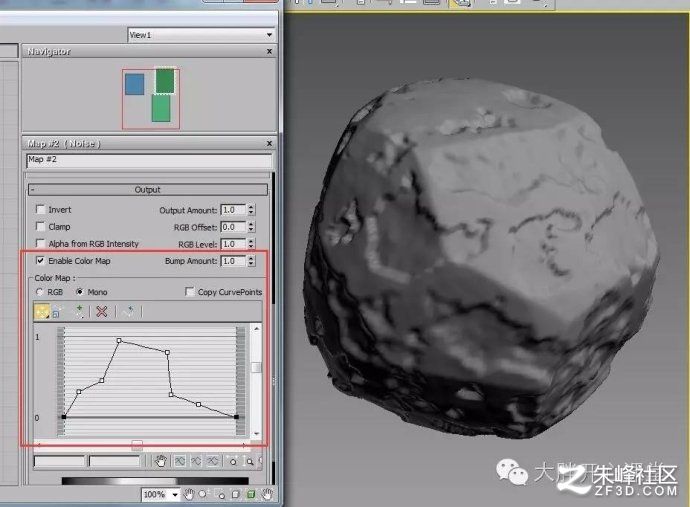Image resolution: width=690 pixels, height=507 pixels.
Task: Click the RGB Offset value field
Action: 233,227
